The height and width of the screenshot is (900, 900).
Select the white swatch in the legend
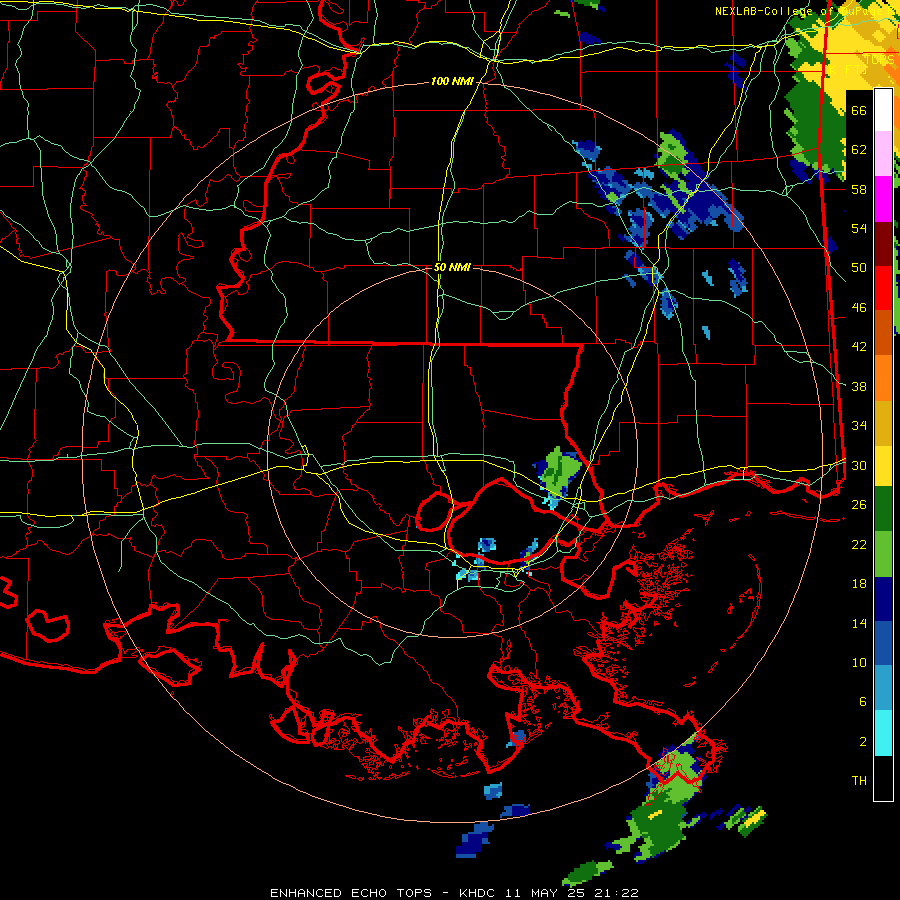tap(883, 110)
